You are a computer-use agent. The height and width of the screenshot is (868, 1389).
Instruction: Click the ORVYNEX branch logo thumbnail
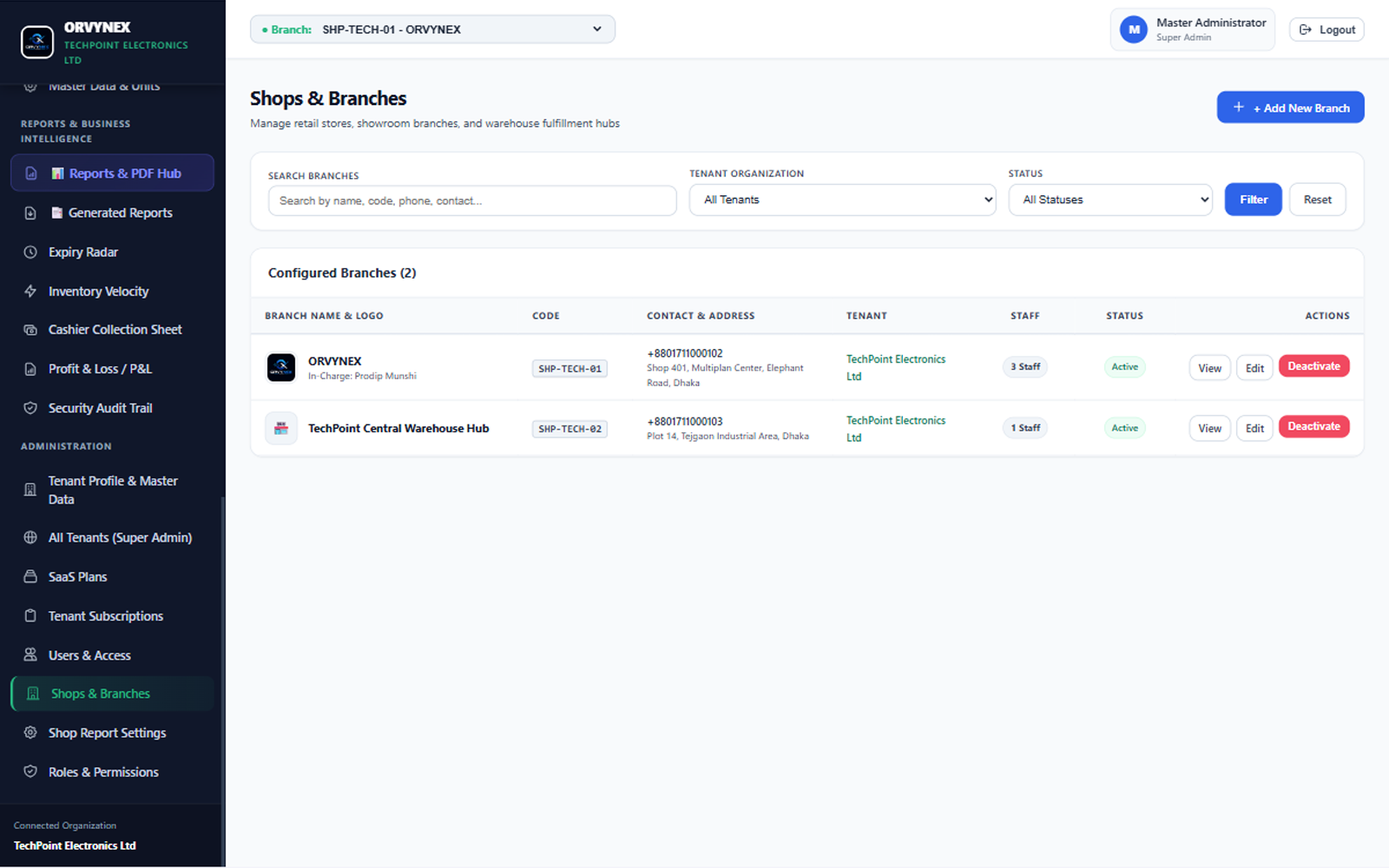click(281, 367)
